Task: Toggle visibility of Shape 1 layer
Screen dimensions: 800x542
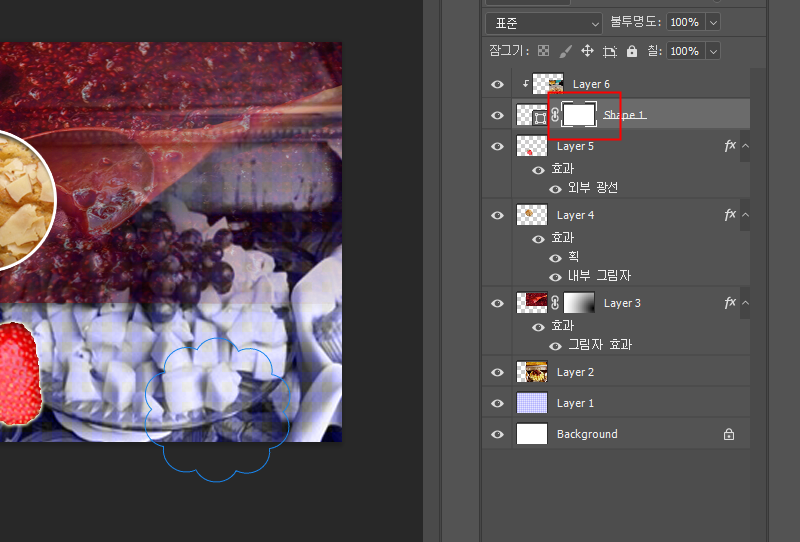Action: click(497, 115)
